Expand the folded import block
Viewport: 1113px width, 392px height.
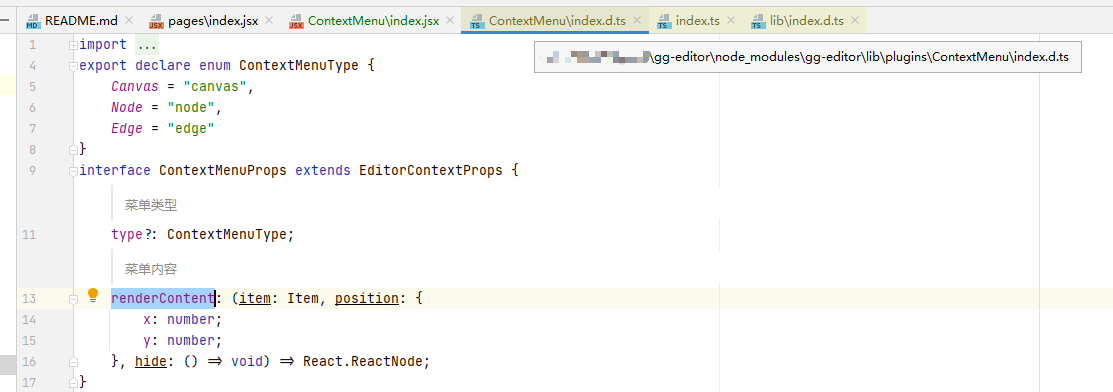pyautogui.click(x=73, y=45)
